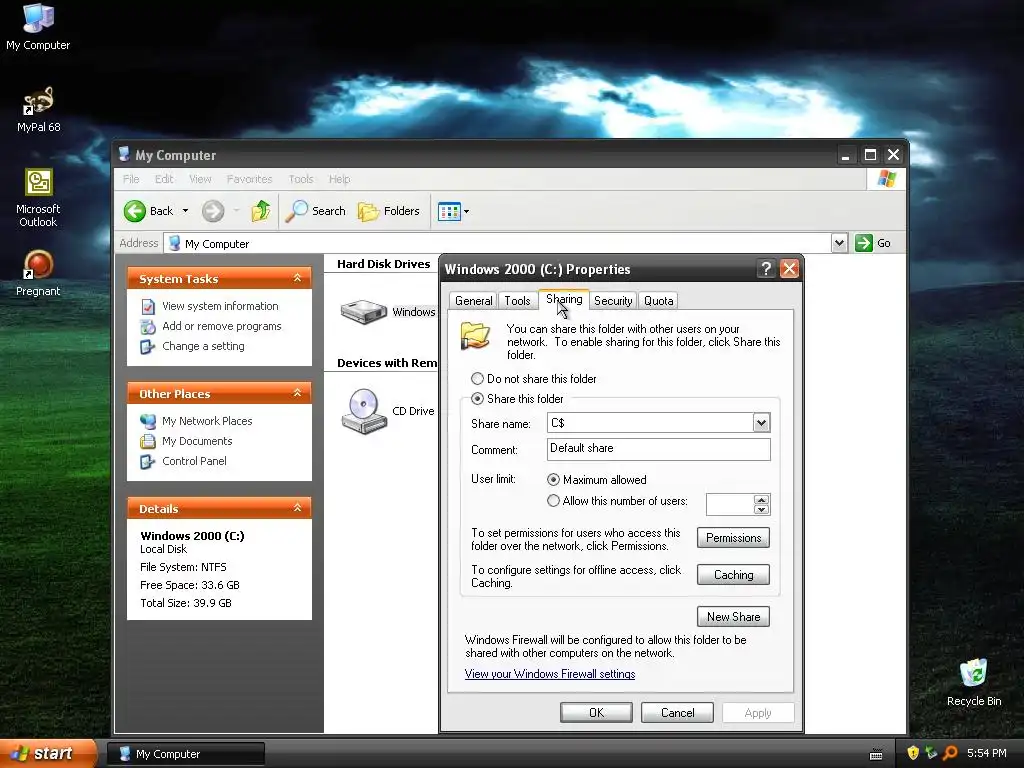Screen dimensions: 1024x768
Task: Click the green Back arrow icon
Action: pos(135,211)
